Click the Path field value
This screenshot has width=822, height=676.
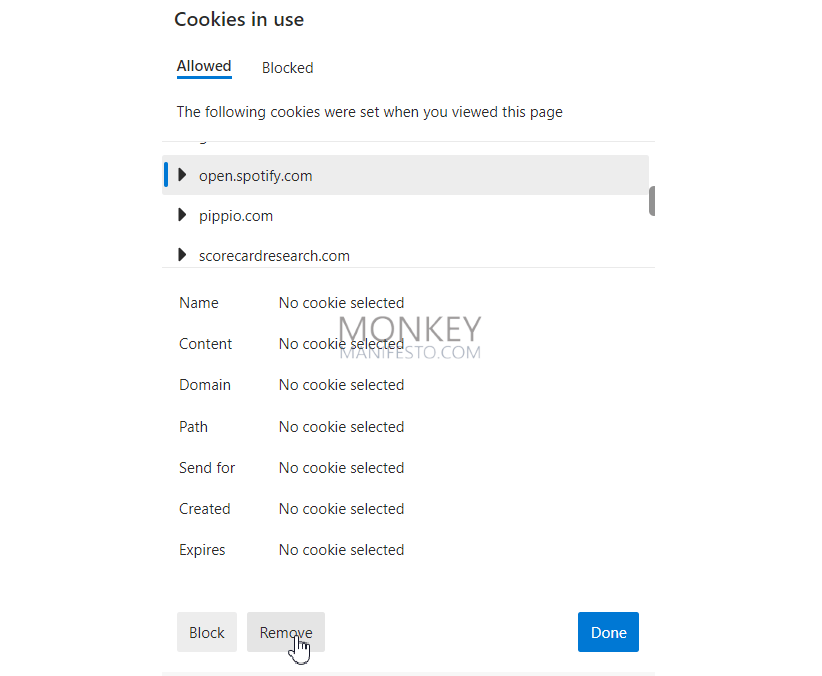[x=341, y=427]
